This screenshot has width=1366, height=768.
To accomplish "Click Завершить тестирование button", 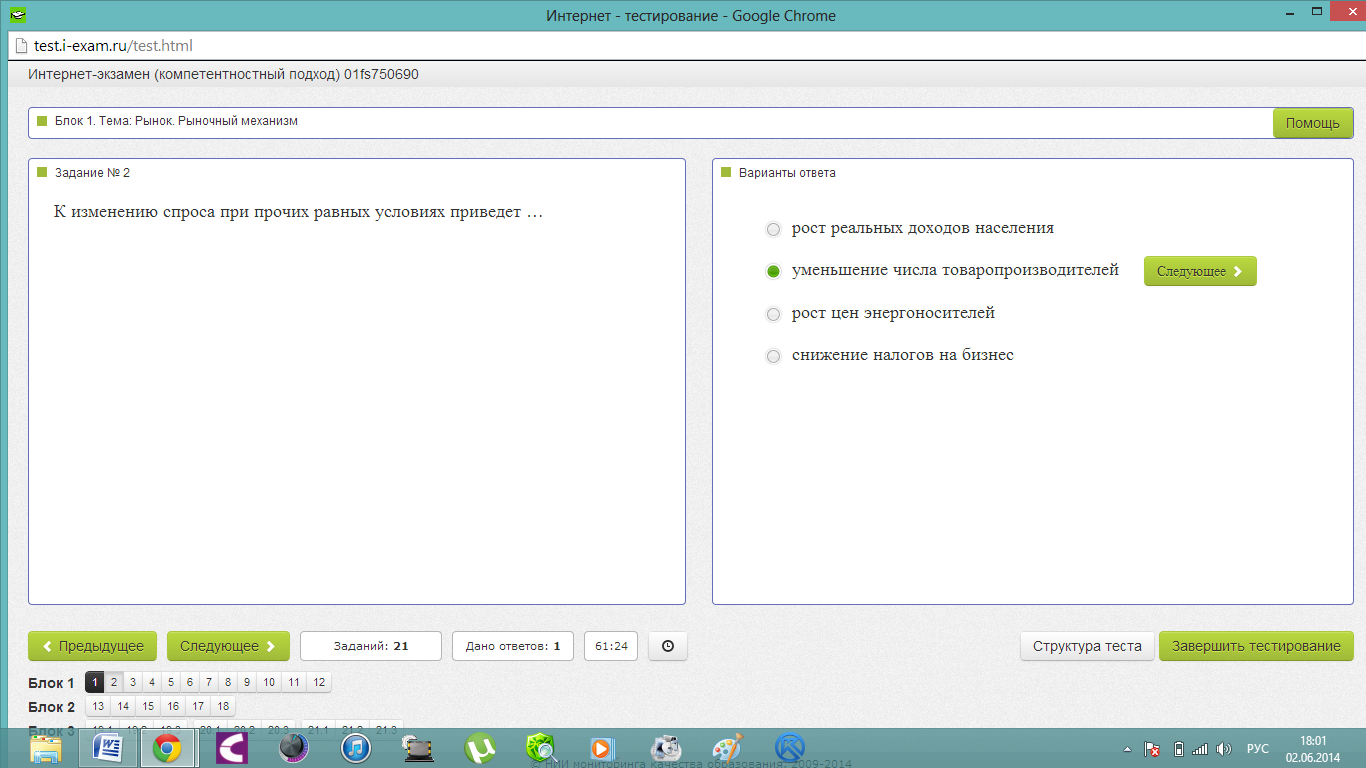I will [1256, 646].
